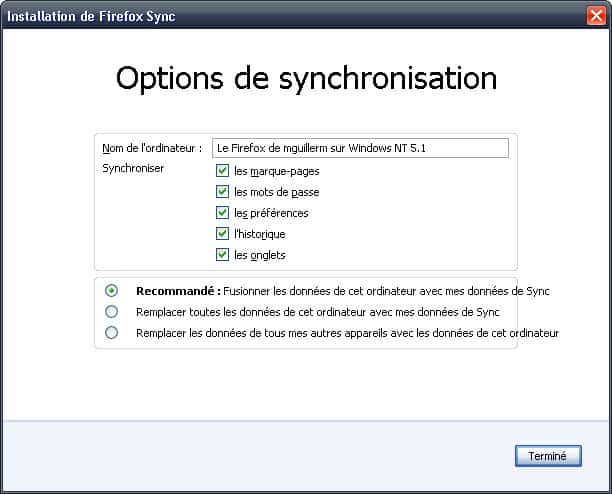Click the "l'historique" label text

(x=260, y=235)
